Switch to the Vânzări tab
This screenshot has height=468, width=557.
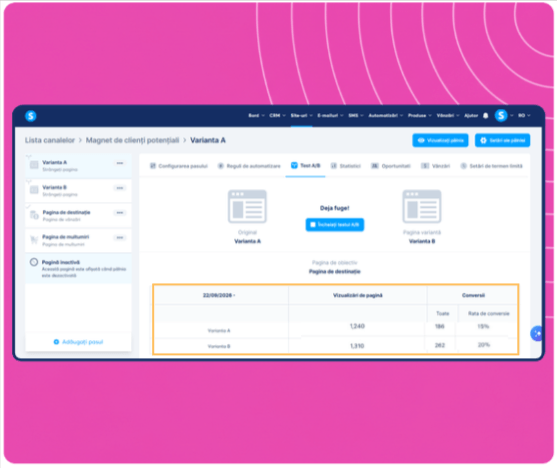pos(436,166)
